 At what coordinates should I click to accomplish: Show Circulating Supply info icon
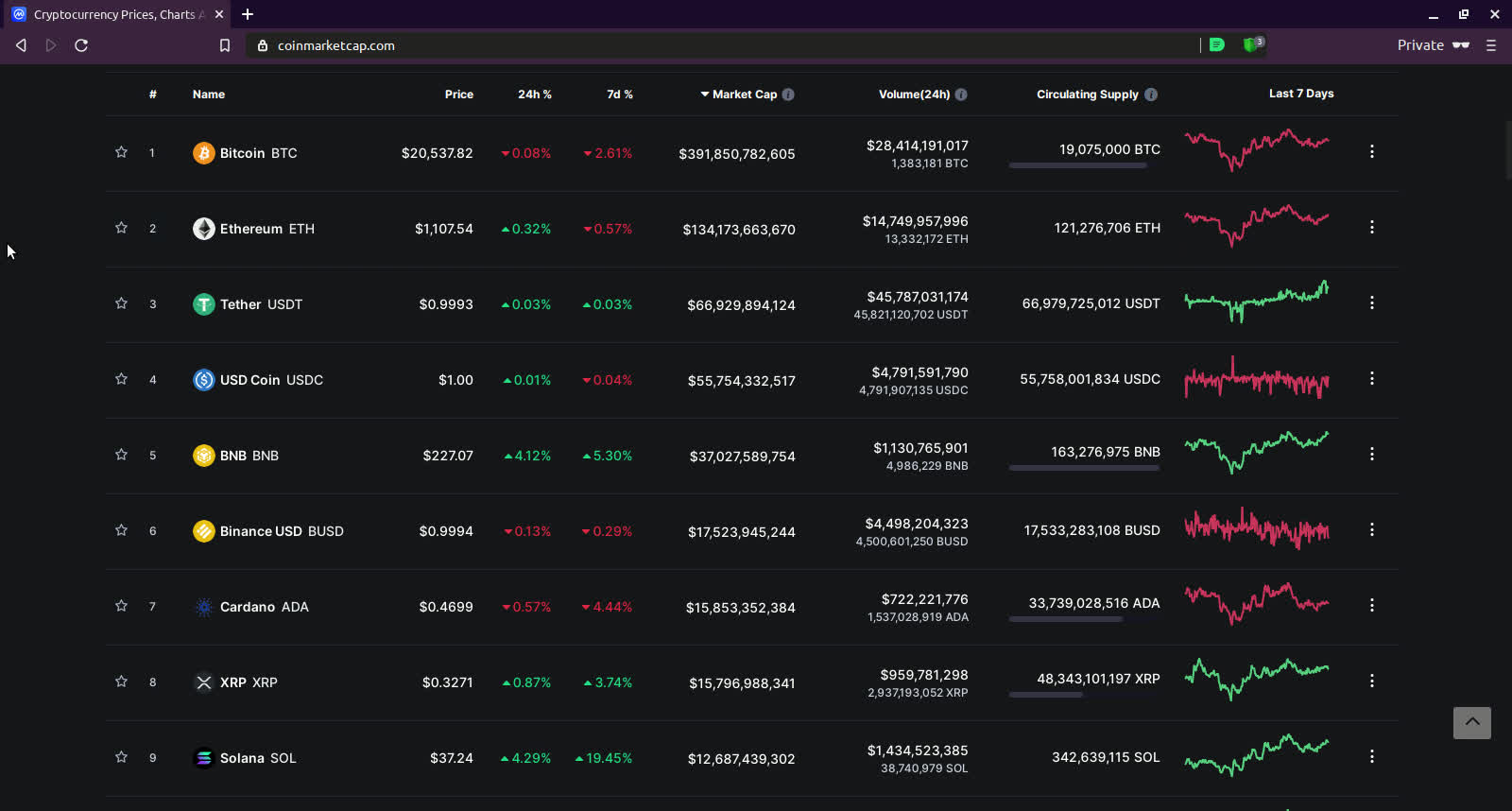pos(1151,95)
